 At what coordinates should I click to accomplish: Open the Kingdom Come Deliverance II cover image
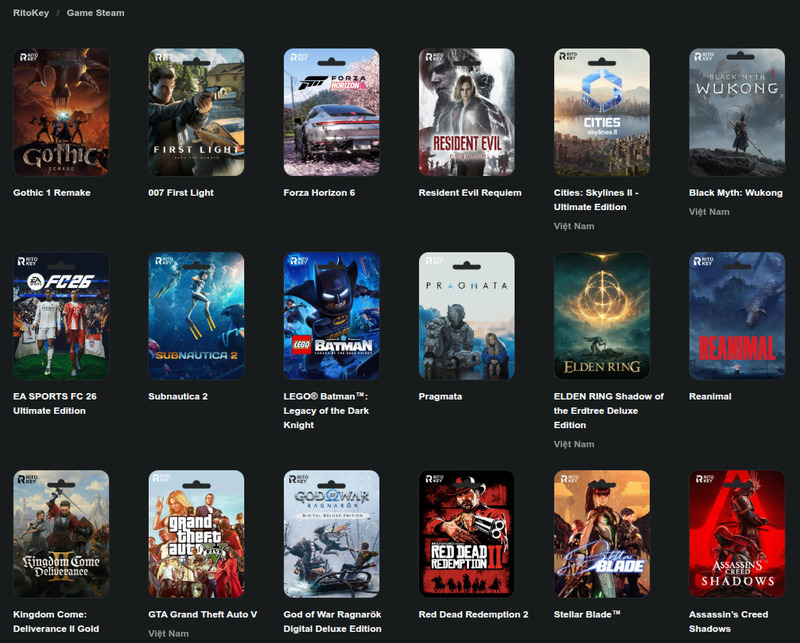(x=61, y=534)
